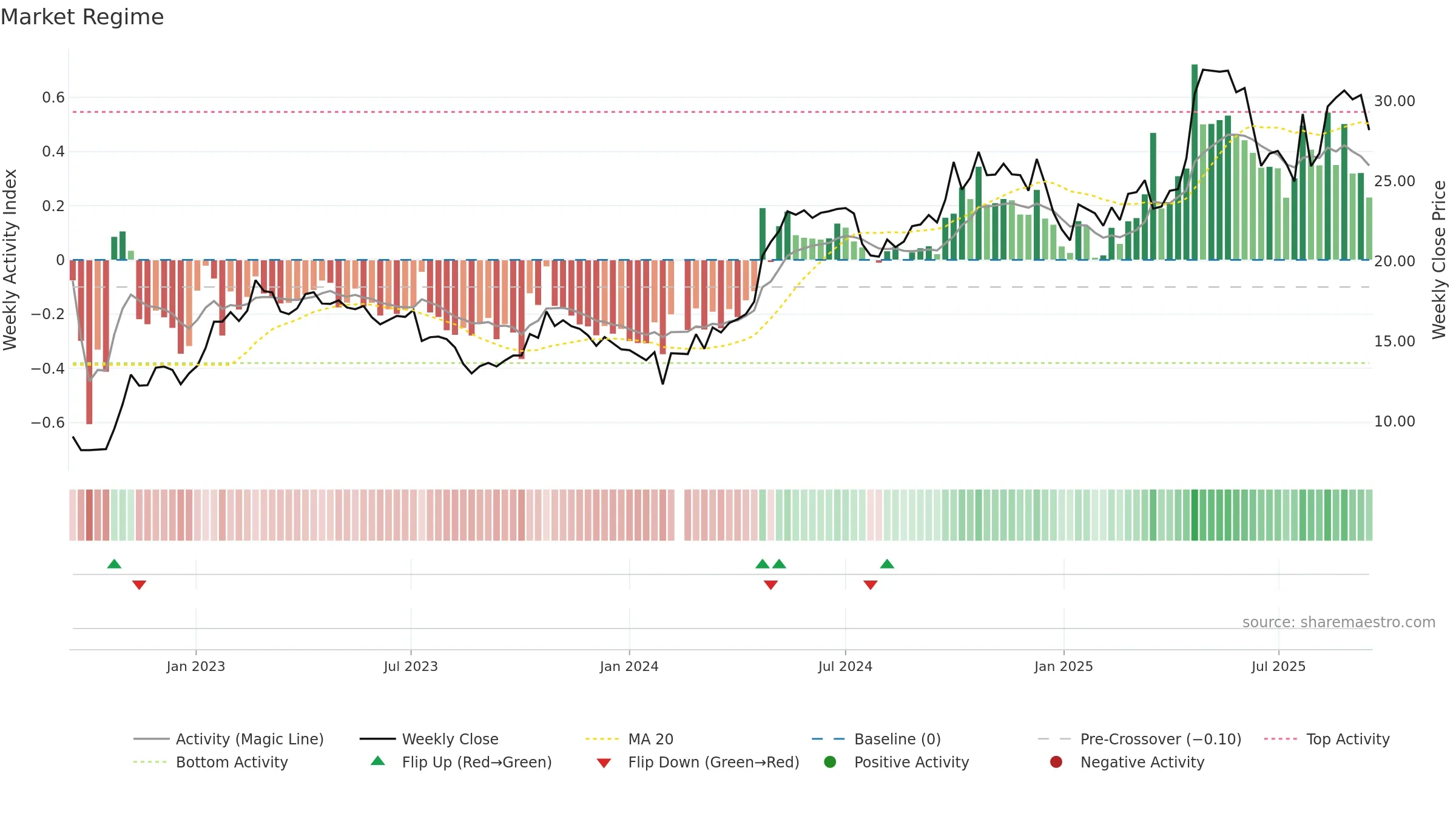Click the Jan 2023 axis label
The width and height of the screenshot is (1456, 819).
coord(196,667)
